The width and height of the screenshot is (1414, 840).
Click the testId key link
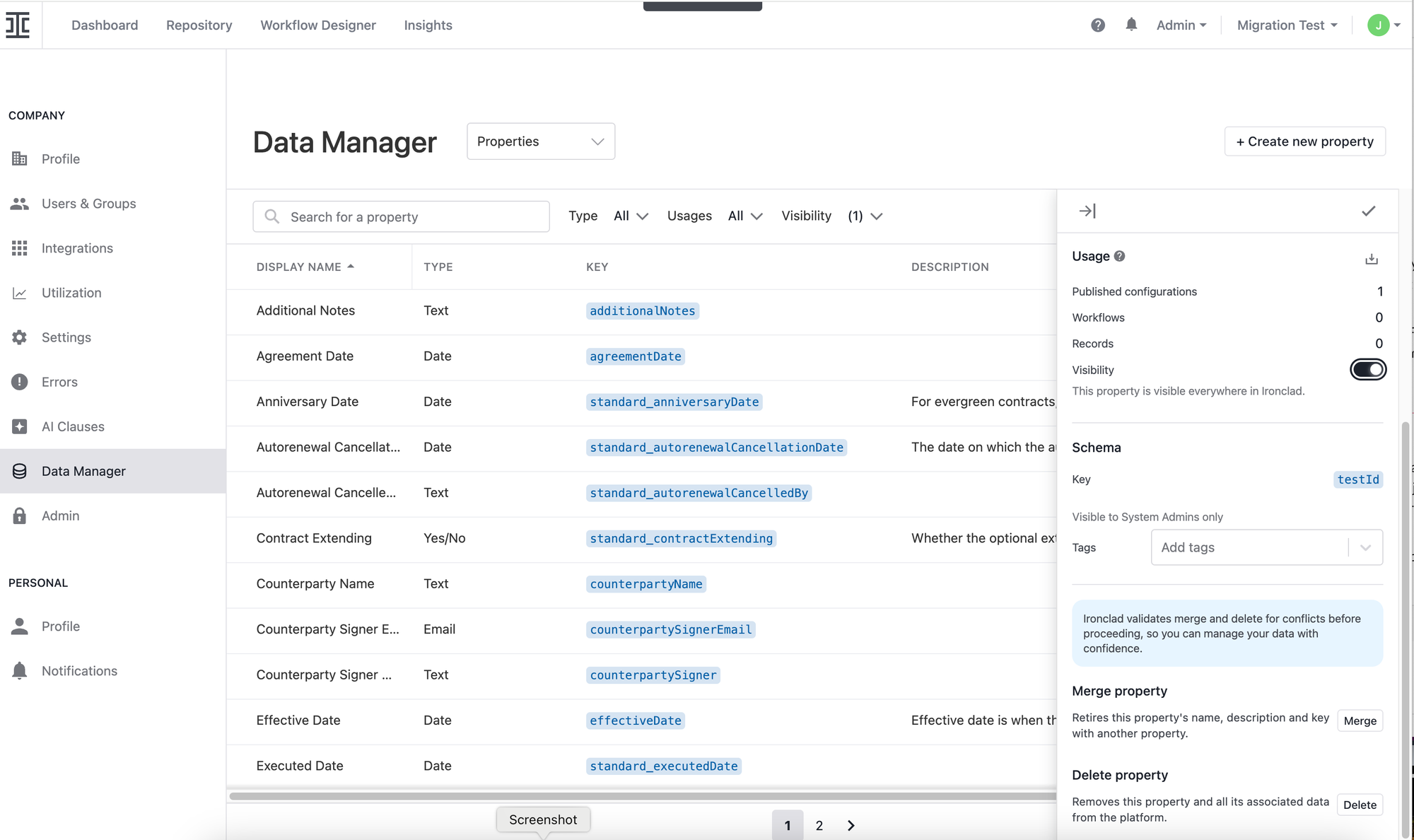(x=1358, y=479)
